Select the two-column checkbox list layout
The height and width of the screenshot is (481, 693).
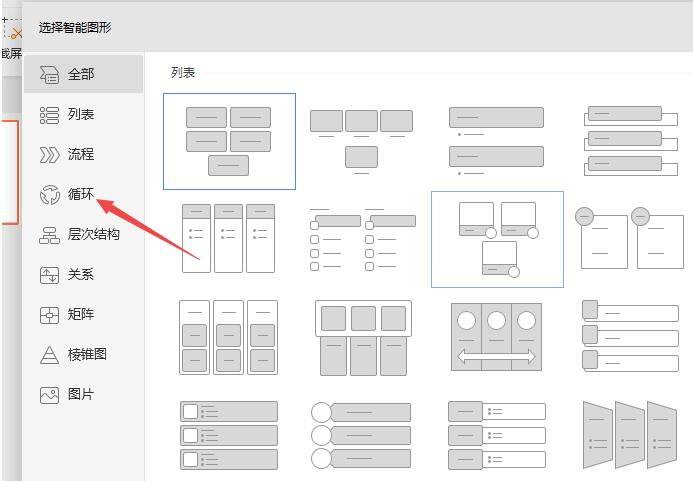click(361, 238)
